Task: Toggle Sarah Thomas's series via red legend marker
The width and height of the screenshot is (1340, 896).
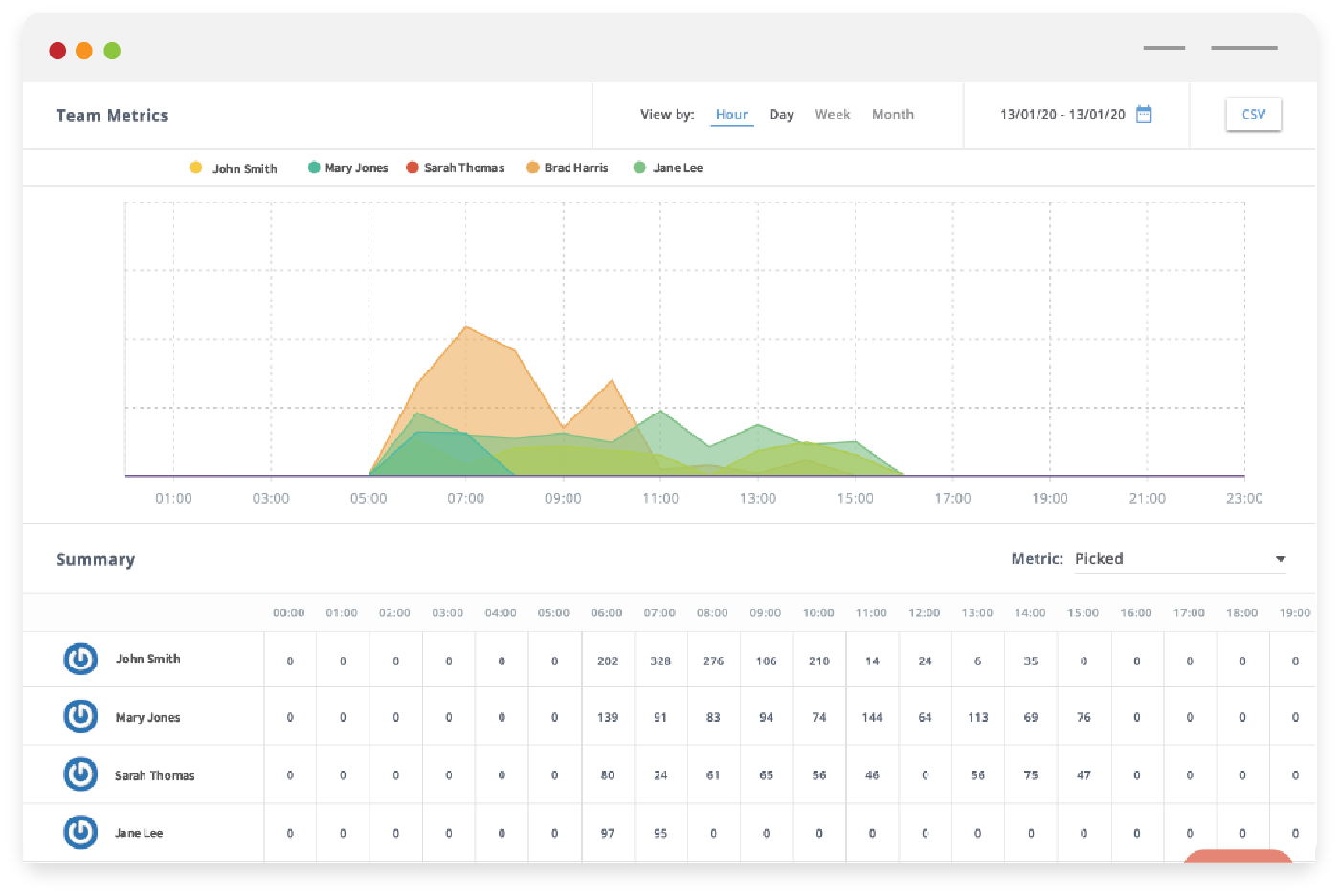Action: (412, 167)
